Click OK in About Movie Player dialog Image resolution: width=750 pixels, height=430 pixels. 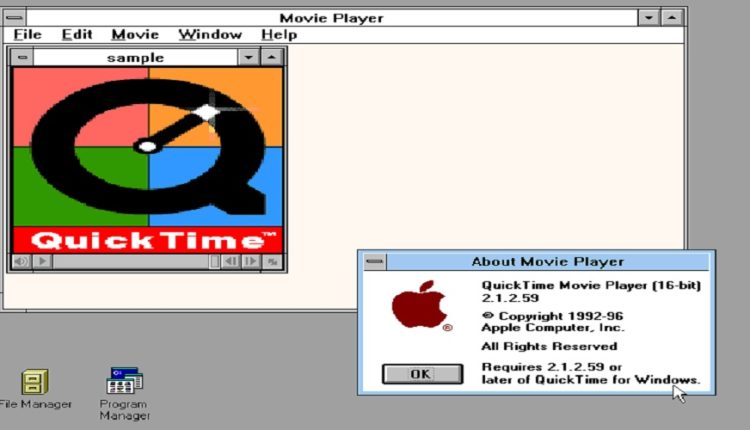tap(422, 374)
